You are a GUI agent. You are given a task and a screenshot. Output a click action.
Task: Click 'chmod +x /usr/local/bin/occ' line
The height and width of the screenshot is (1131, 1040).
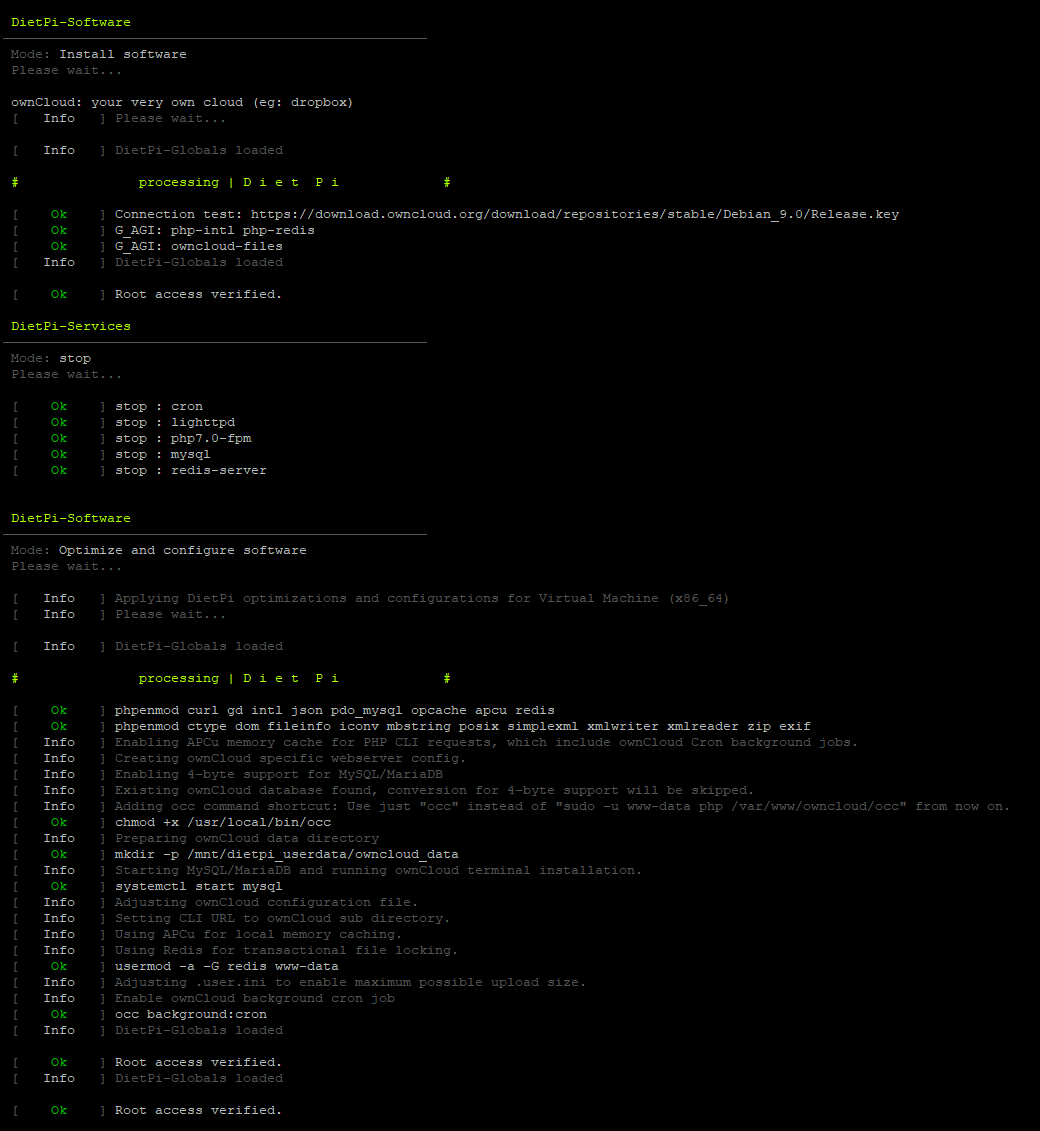(223, 822)
